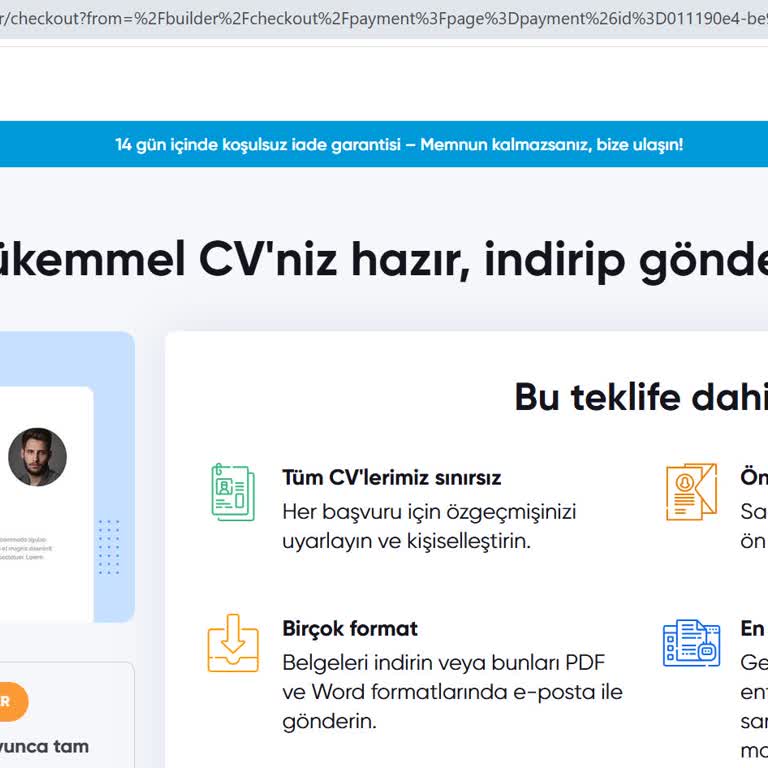The width and height of the screenshot is (768, 768).
Task: Click the CV template preview page
Action: 47,504
